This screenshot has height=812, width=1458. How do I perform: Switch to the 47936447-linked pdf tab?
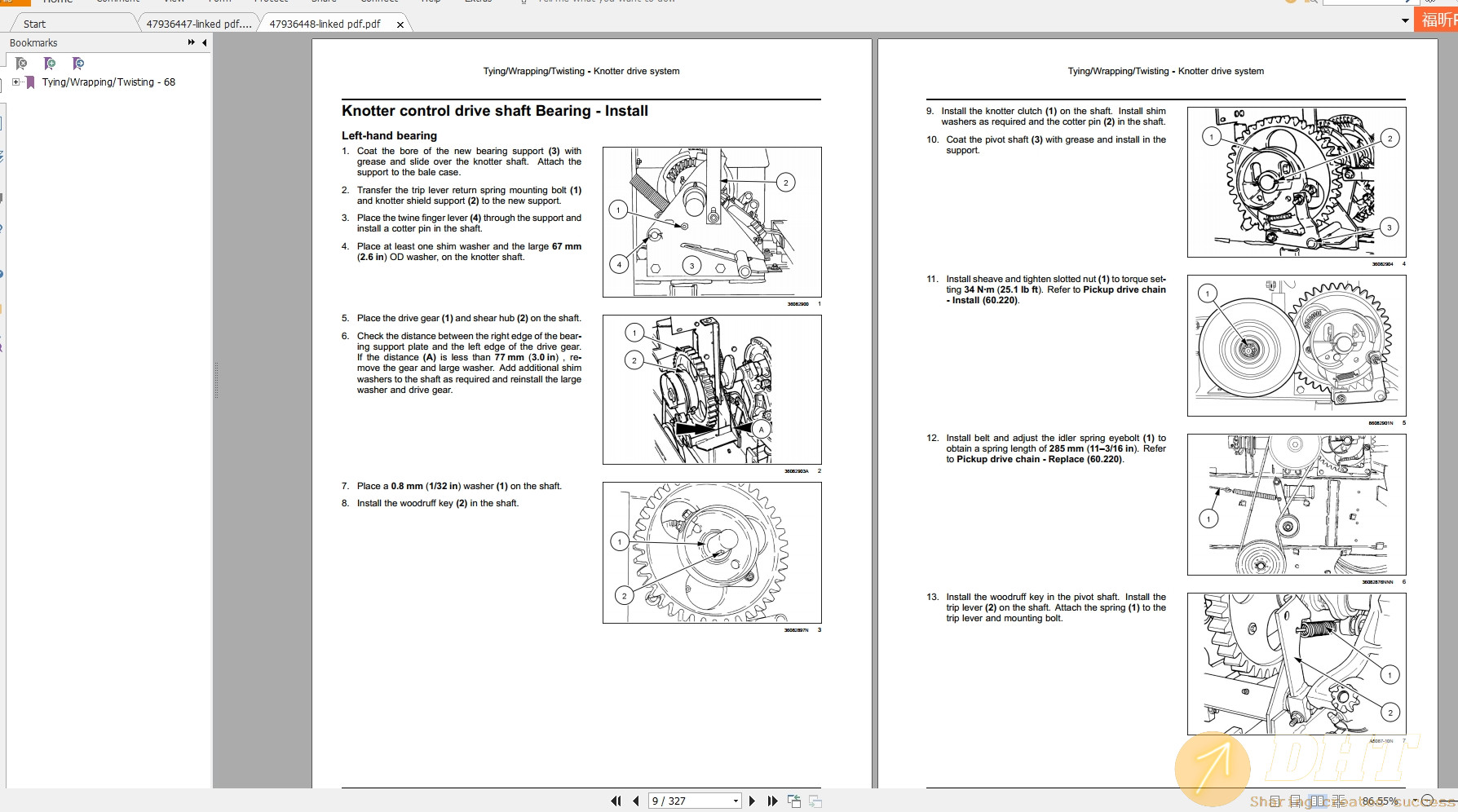point(198,24)
